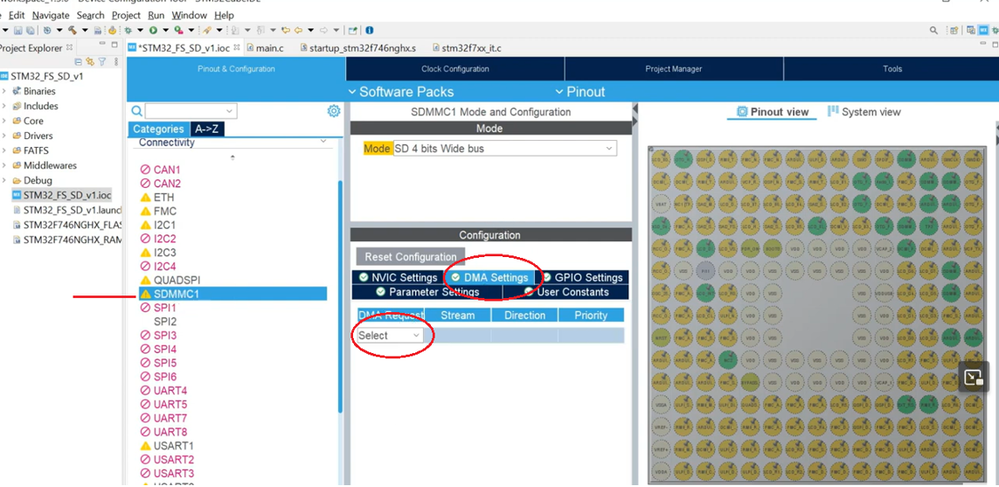Click the open-in-new-window toolbar icon
999x487 pixels.
coord(352,30)
